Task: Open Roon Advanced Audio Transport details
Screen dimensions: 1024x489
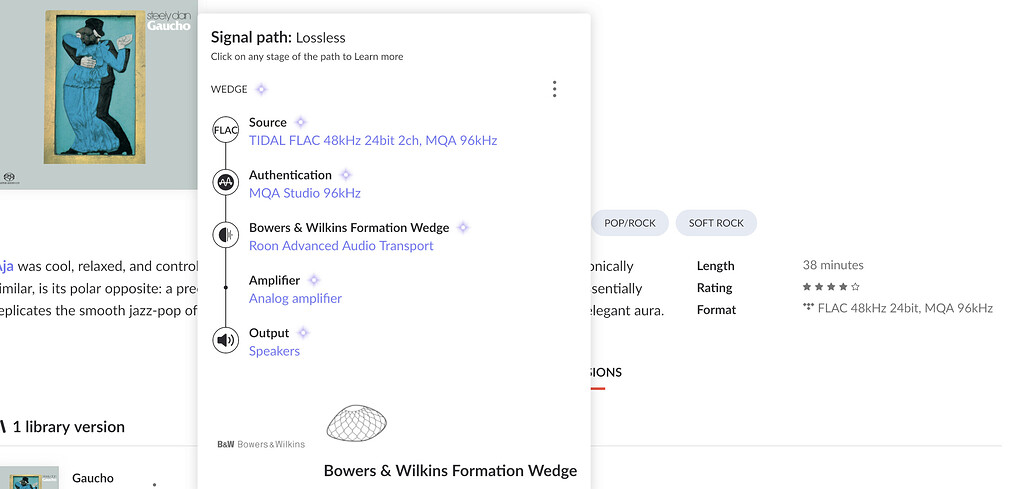Action: (x=341, y=246)
